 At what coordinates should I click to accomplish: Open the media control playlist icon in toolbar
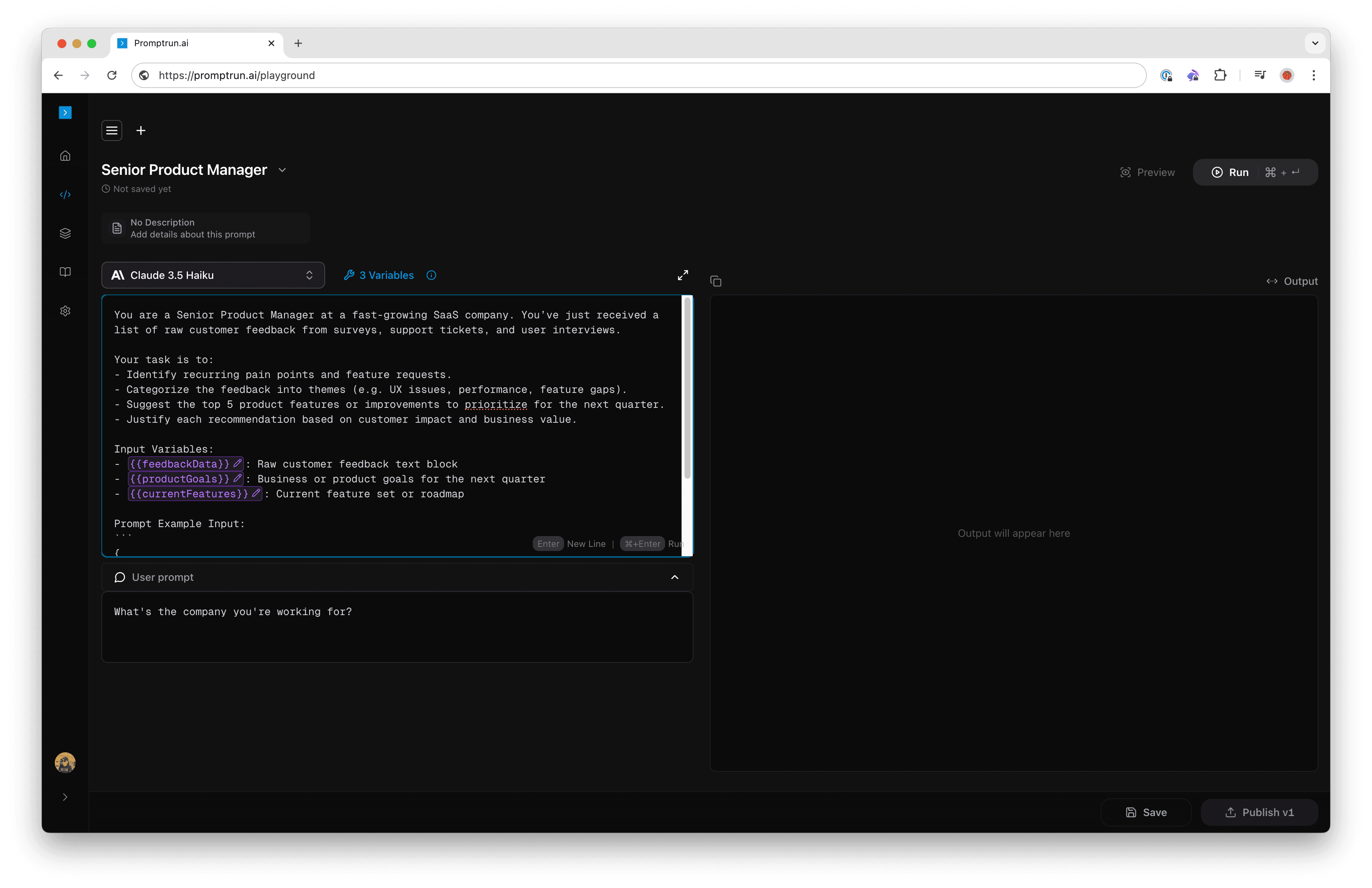tap(1260, 75)
